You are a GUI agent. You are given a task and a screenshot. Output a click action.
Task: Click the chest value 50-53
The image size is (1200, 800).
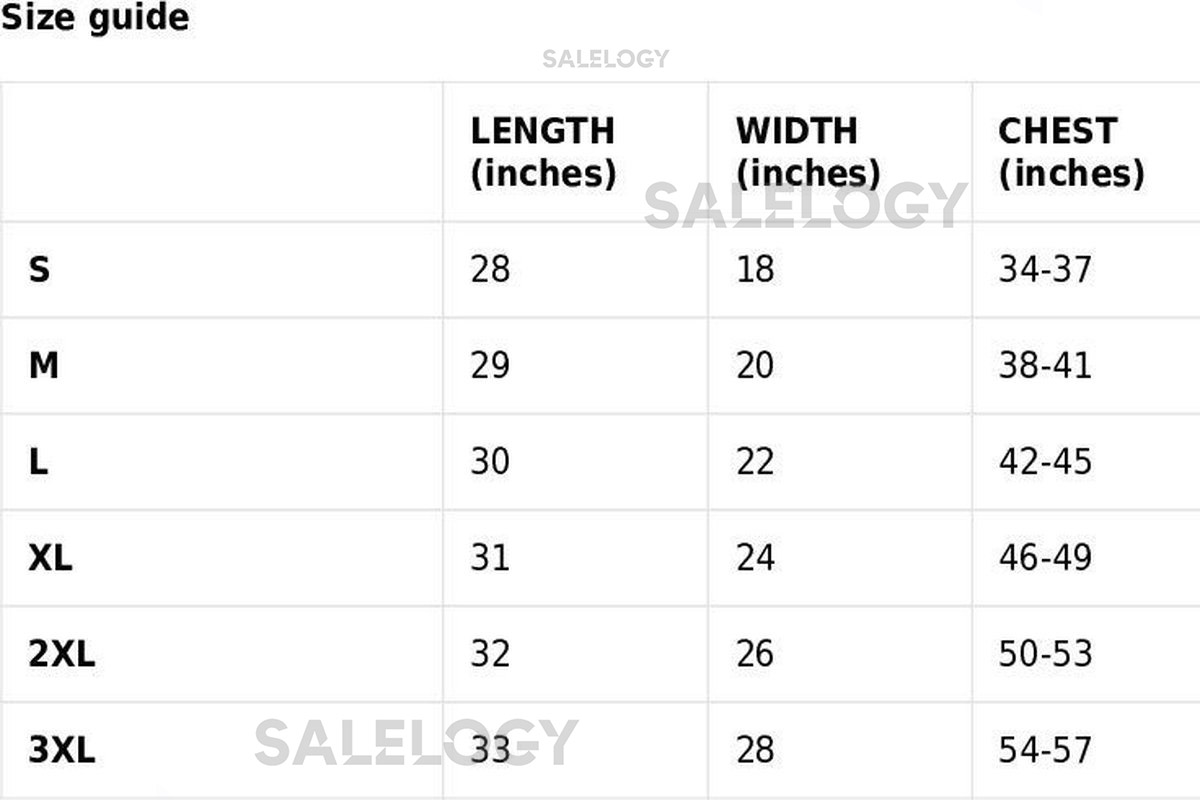click(x=1045, y=654)
